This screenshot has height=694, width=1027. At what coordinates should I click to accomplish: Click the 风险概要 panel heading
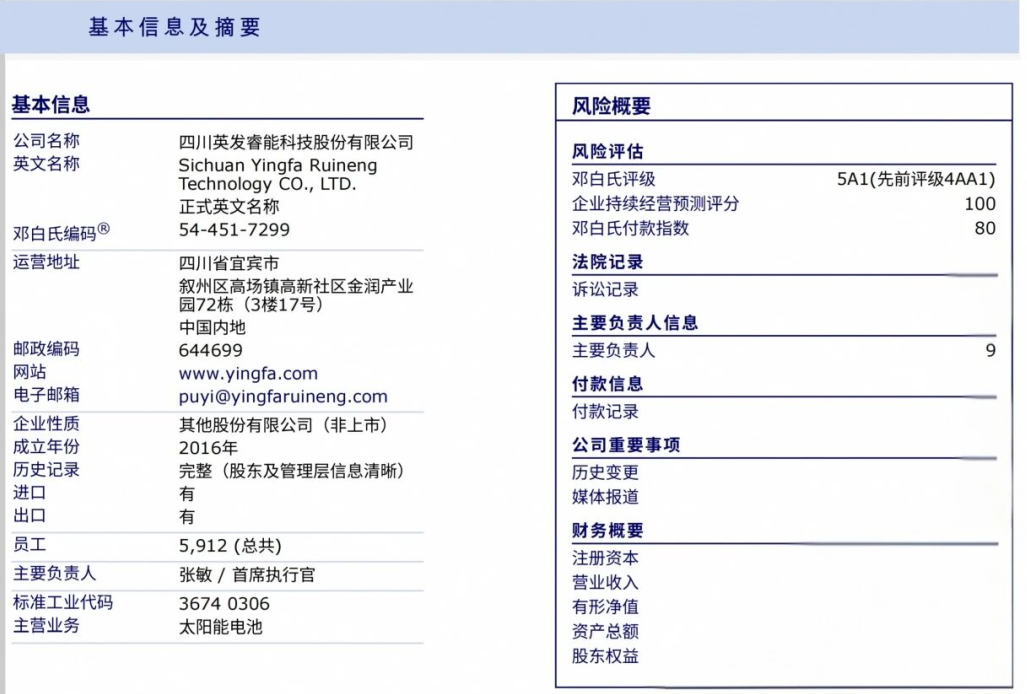point(612,105)
